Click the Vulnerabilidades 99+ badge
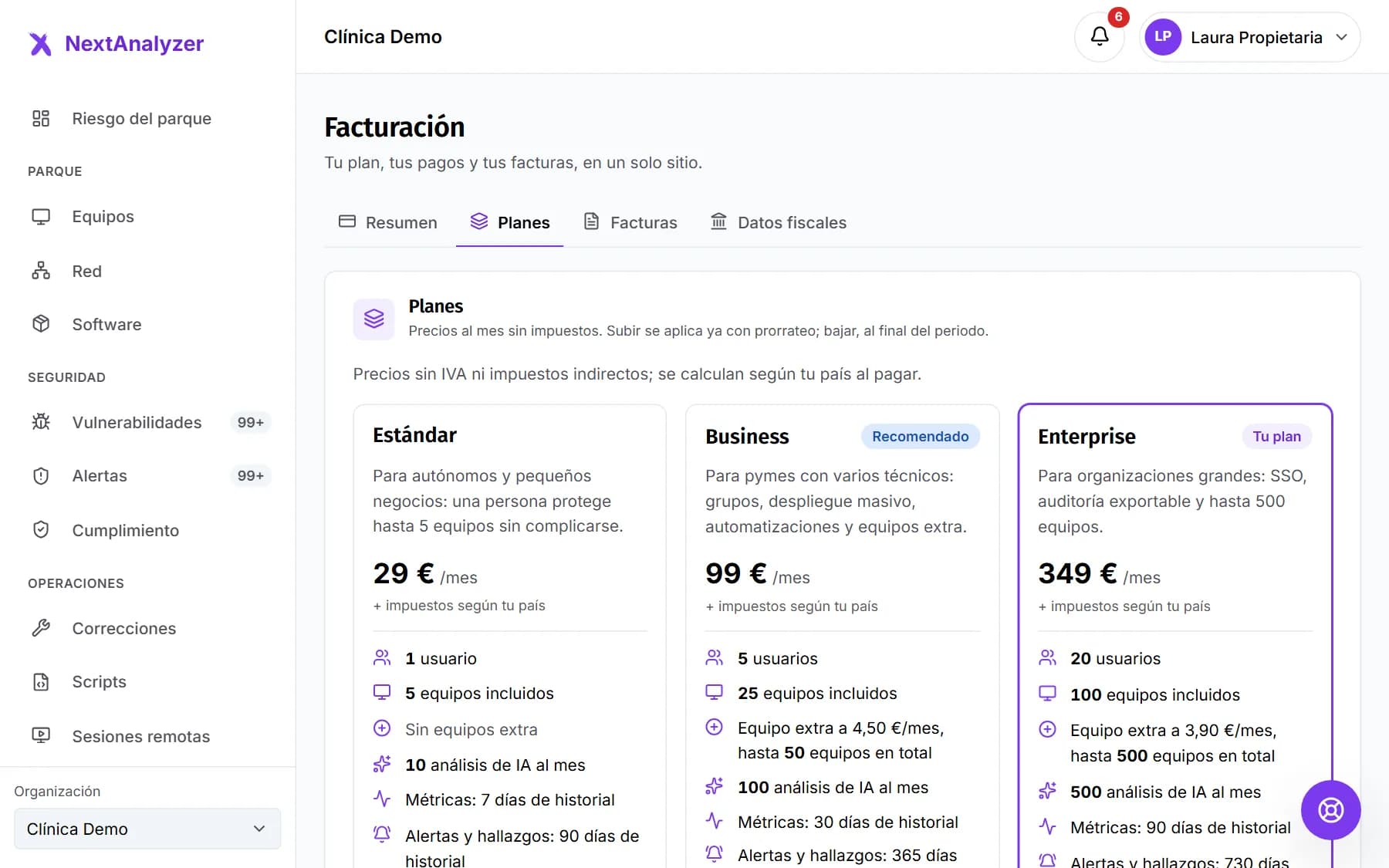Screen dimensions: 1389x868 [x=251, y=423]
